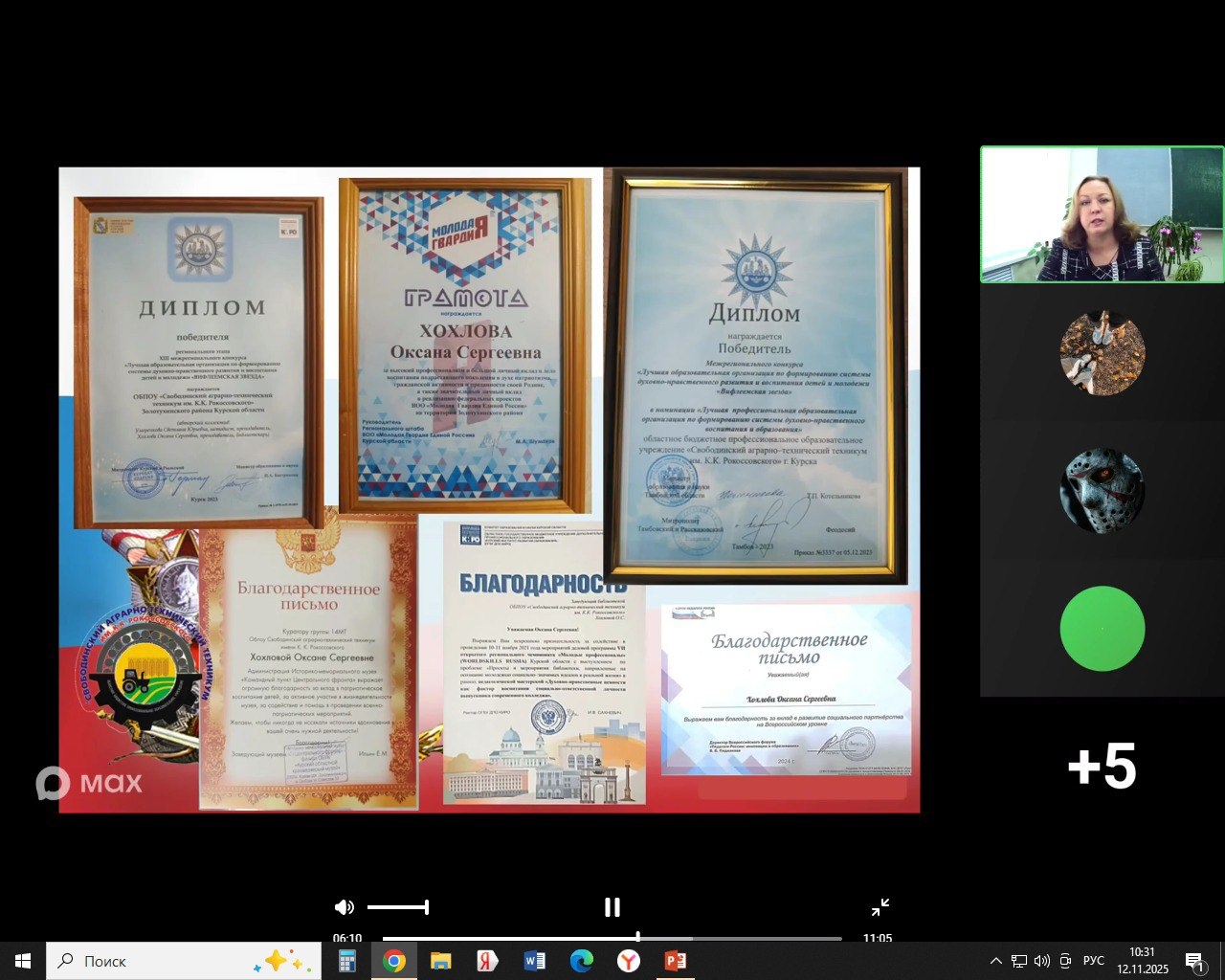The width and height of the screenshot is (1225, 980).
Task: Select the speaker's webcam video tile
Action: 1102,214
